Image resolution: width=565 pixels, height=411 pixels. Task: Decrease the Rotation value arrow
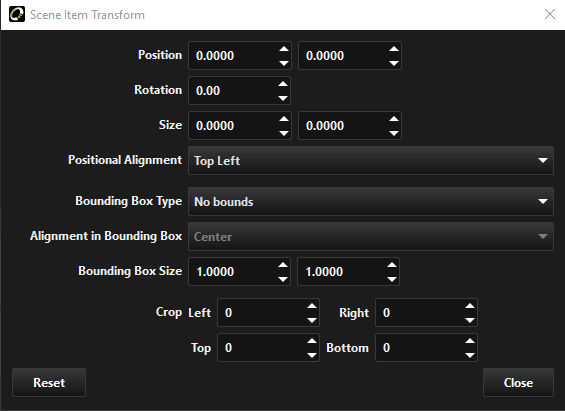tap(283, 98)
